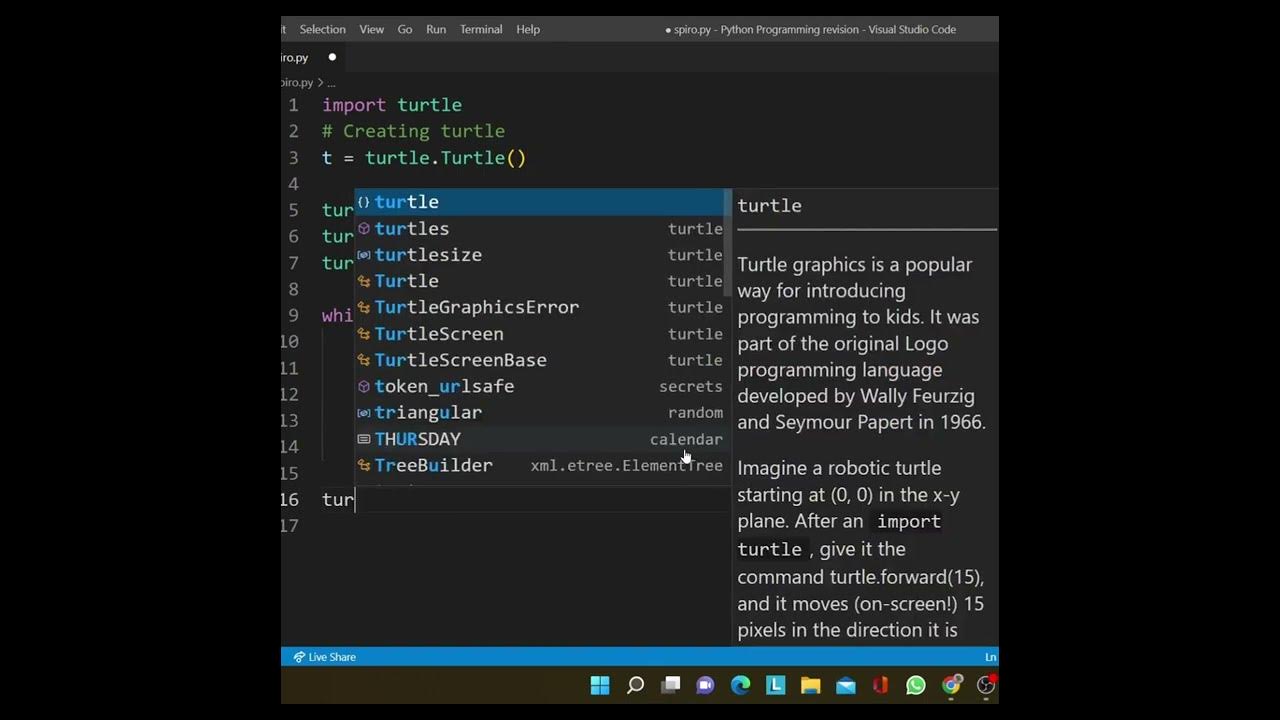
Task: Click the cube icon beside 'token_urlsafe'
Action: pyautogui.click(x=364, y=386)
